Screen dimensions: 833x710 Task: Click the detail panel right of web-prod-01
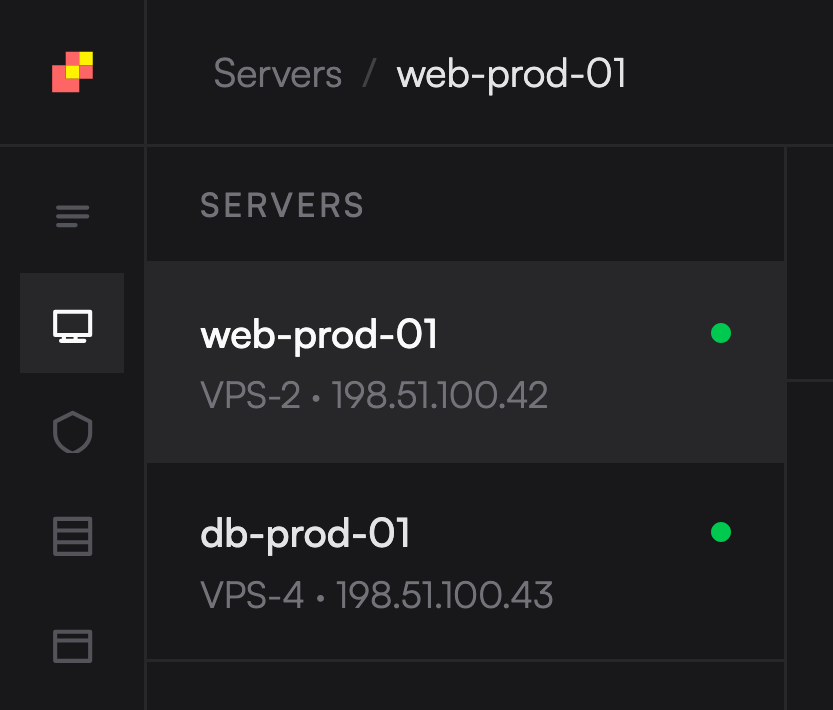coord(810,265)
